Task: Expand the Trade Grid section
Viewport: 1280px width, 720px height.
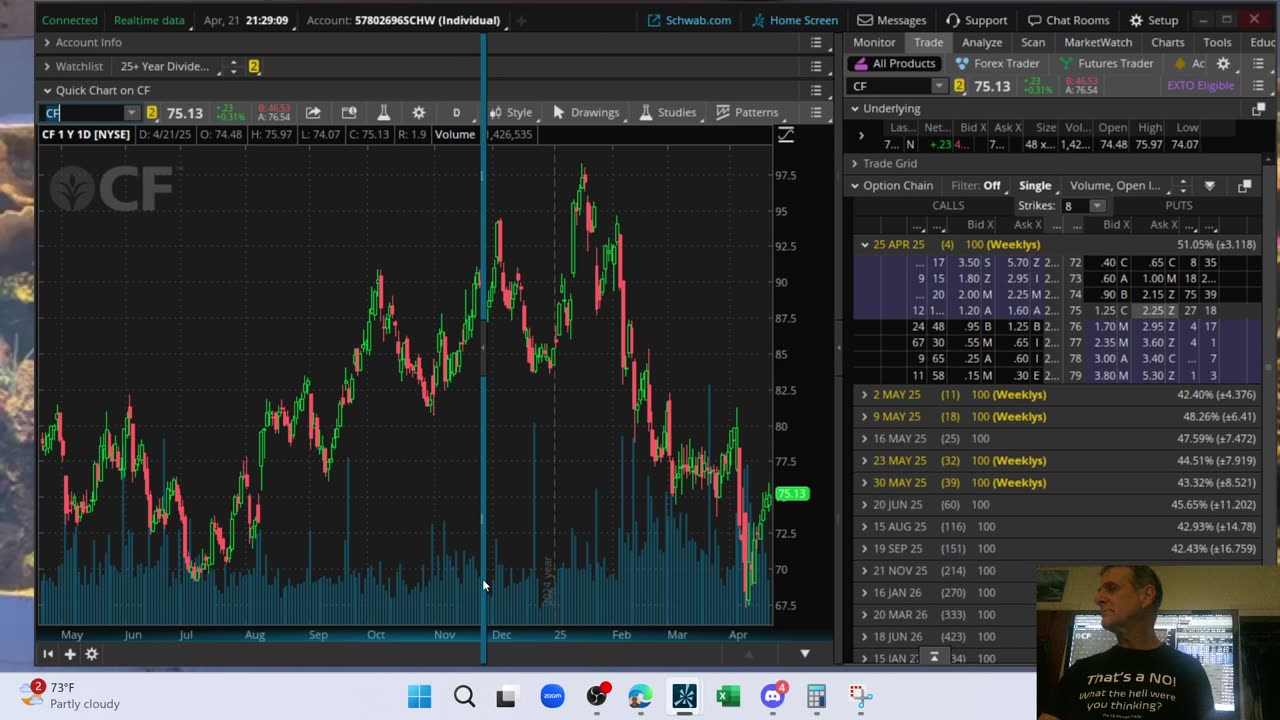Action: (854, 163)
